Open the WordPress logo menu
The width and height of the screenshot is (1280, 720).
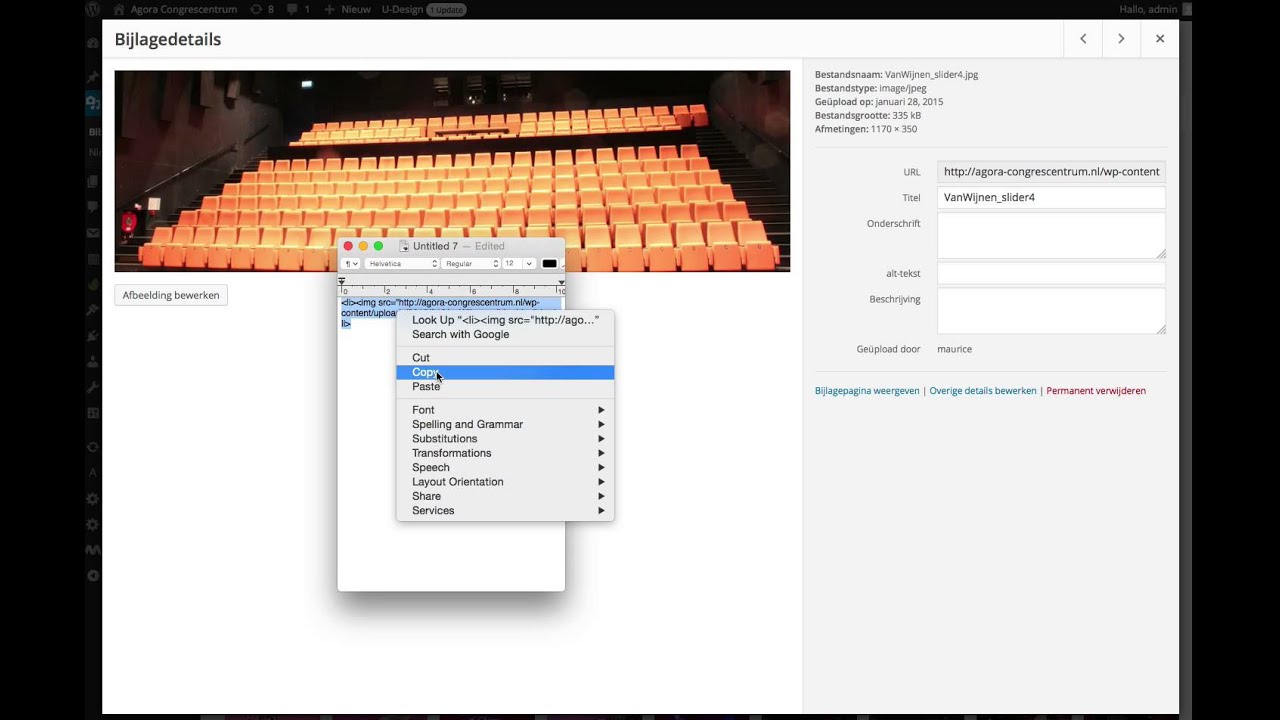(x=92, y=9)
